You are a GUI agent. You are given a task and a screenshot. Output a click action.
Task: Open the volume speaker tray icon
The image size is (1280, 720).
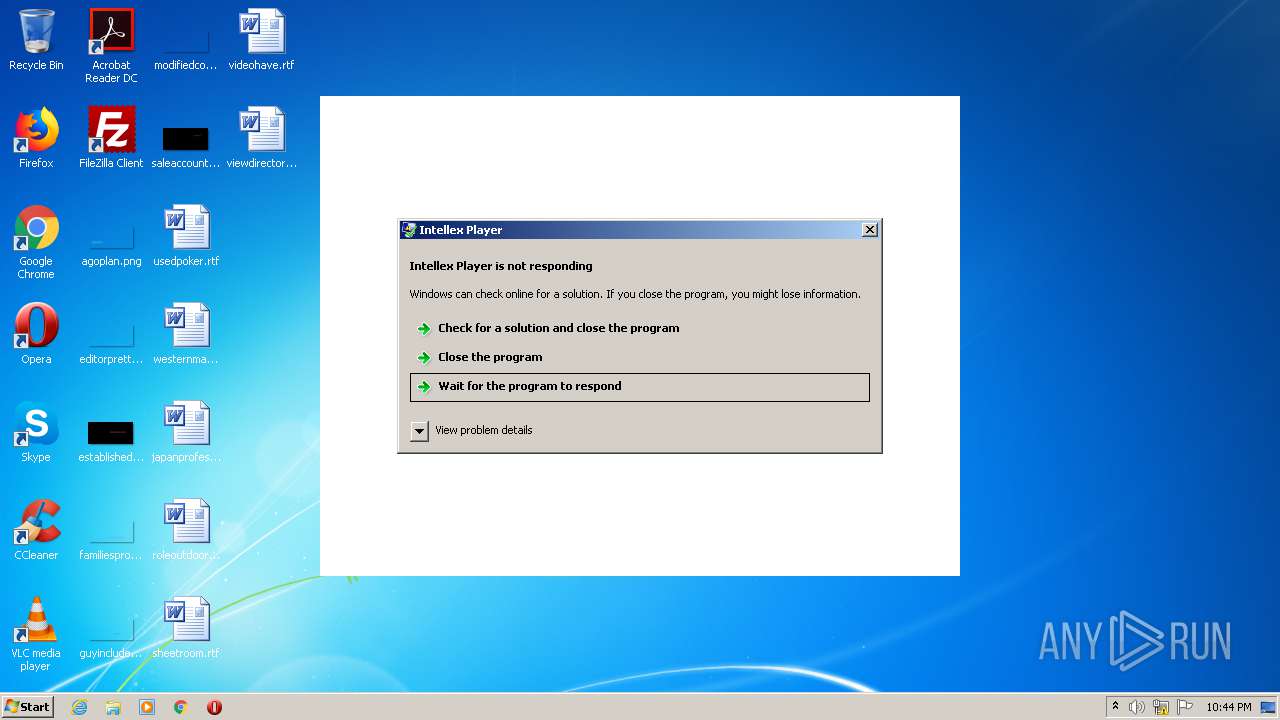pos(1137,707)
